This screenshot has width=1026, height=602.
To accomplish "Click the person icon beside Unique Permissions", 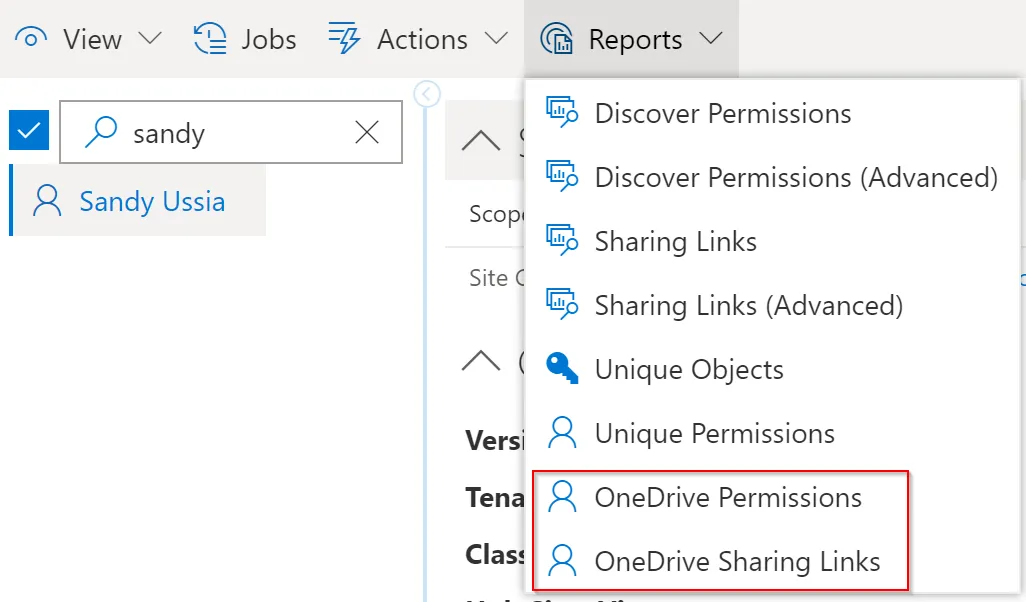I will point(562,433).
